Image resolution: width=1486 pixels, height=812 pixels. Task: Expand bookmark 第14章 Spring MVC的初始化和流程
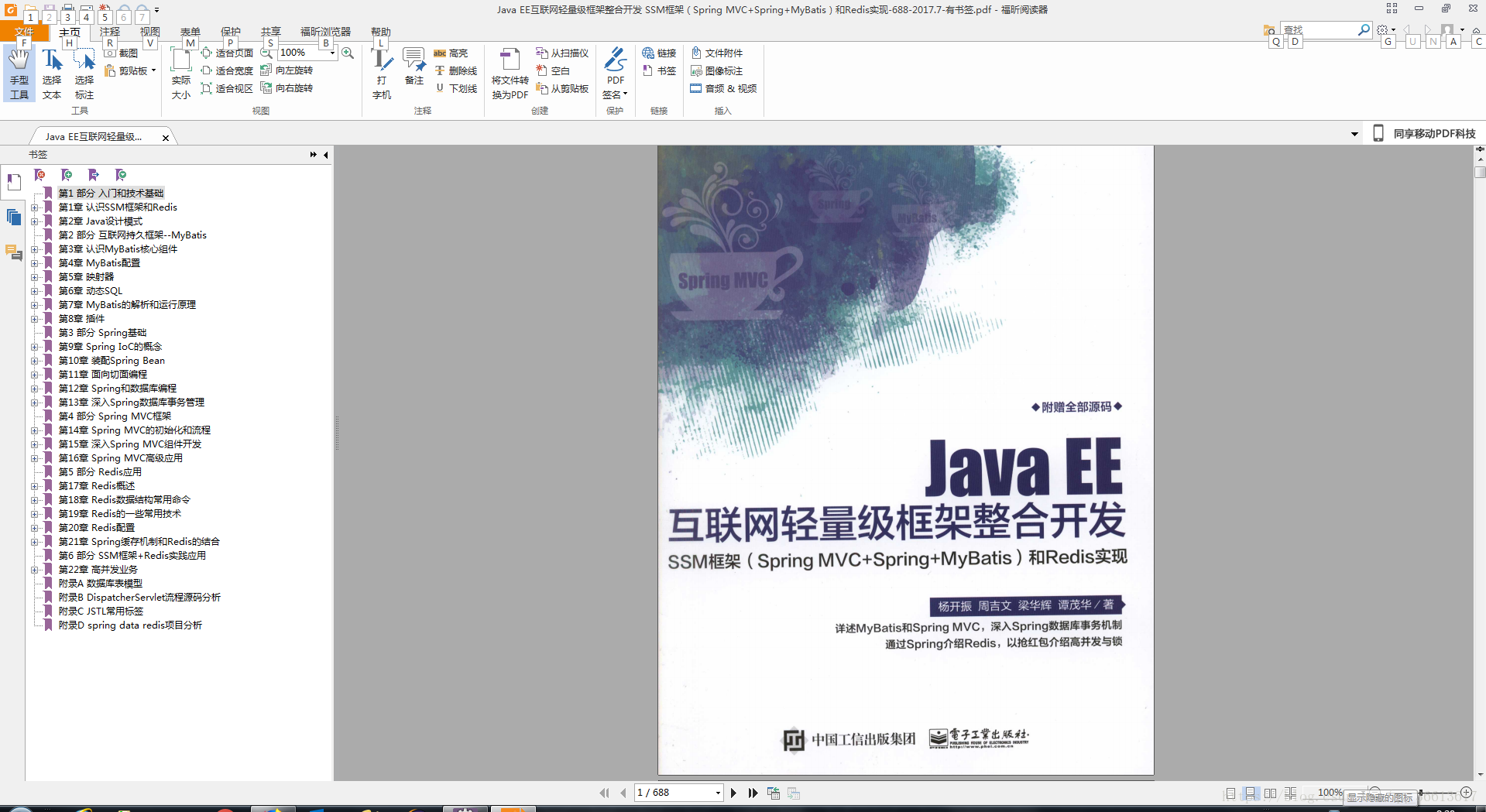click(x=34, y=430)
